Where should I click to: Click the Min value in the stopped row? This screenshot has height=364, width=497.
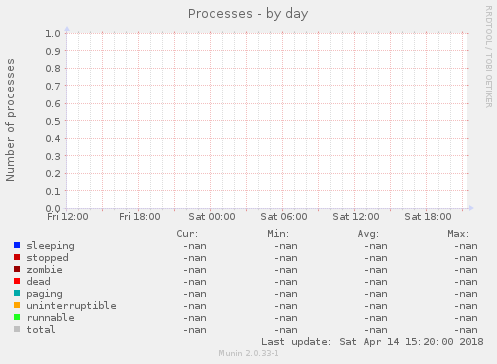pyautogui.click(x=286, y=258)
